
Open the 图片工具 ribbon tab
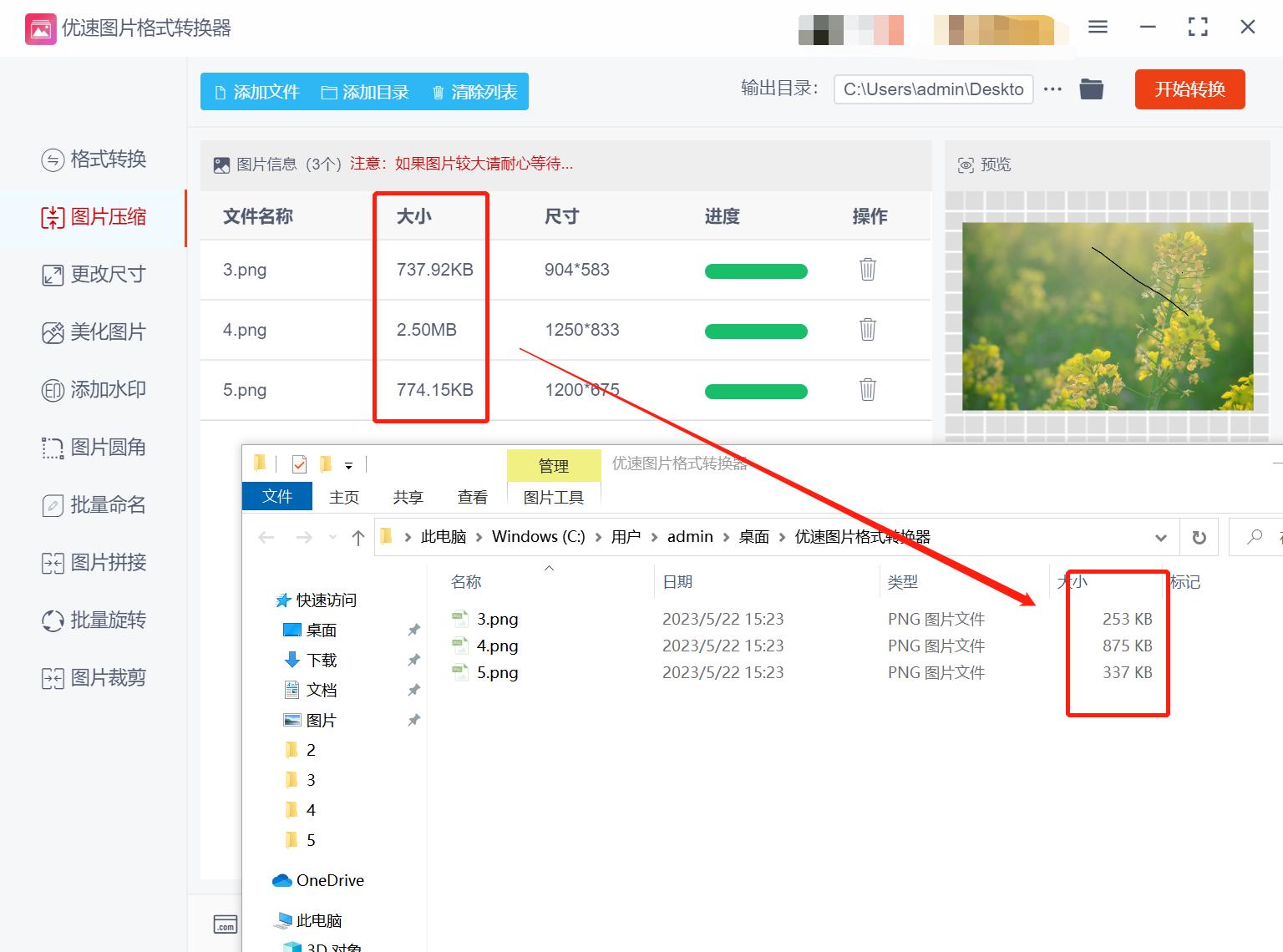[x=553, y=496]
